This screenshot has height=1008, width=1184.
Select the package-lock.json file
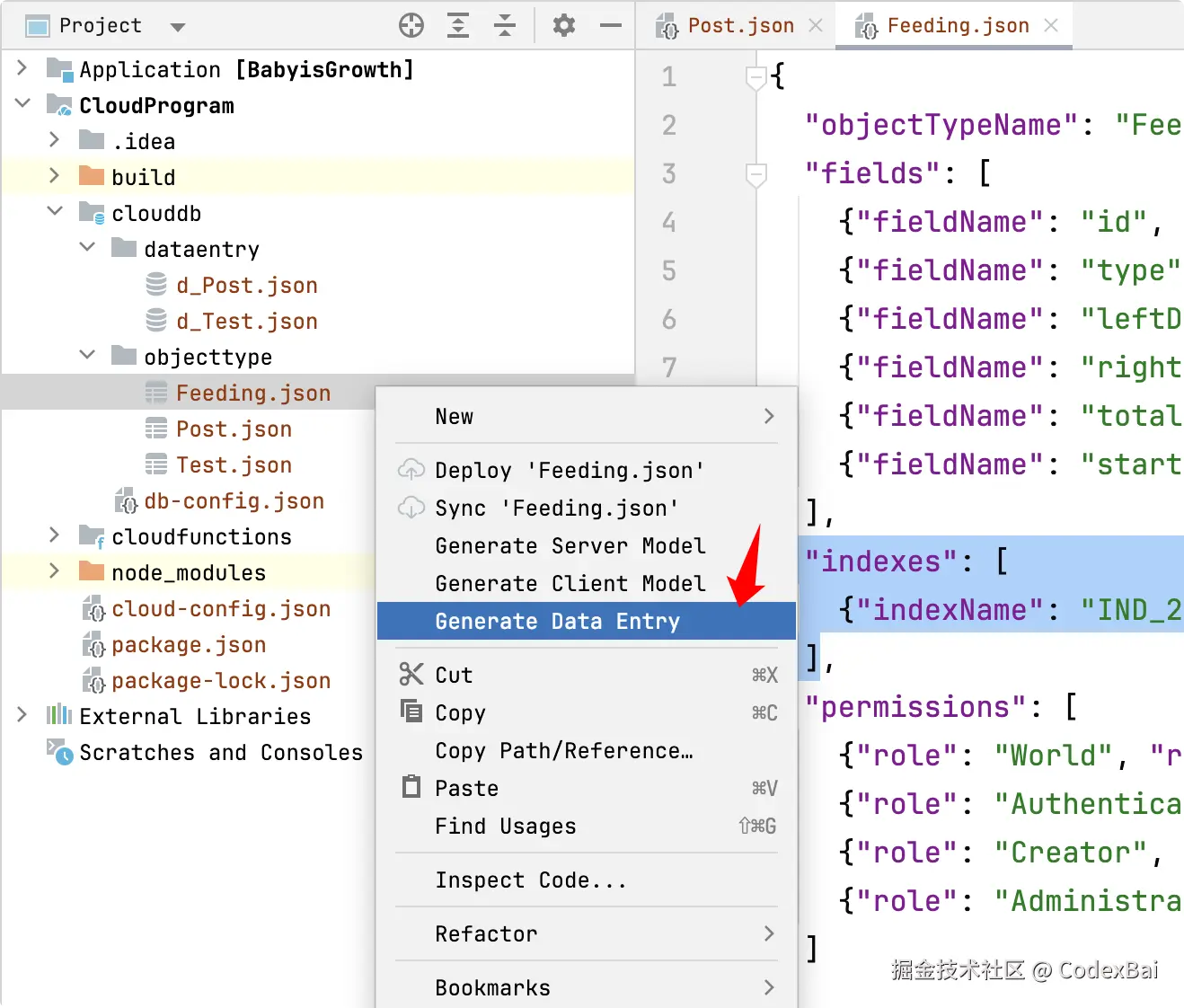click(221, 680)
